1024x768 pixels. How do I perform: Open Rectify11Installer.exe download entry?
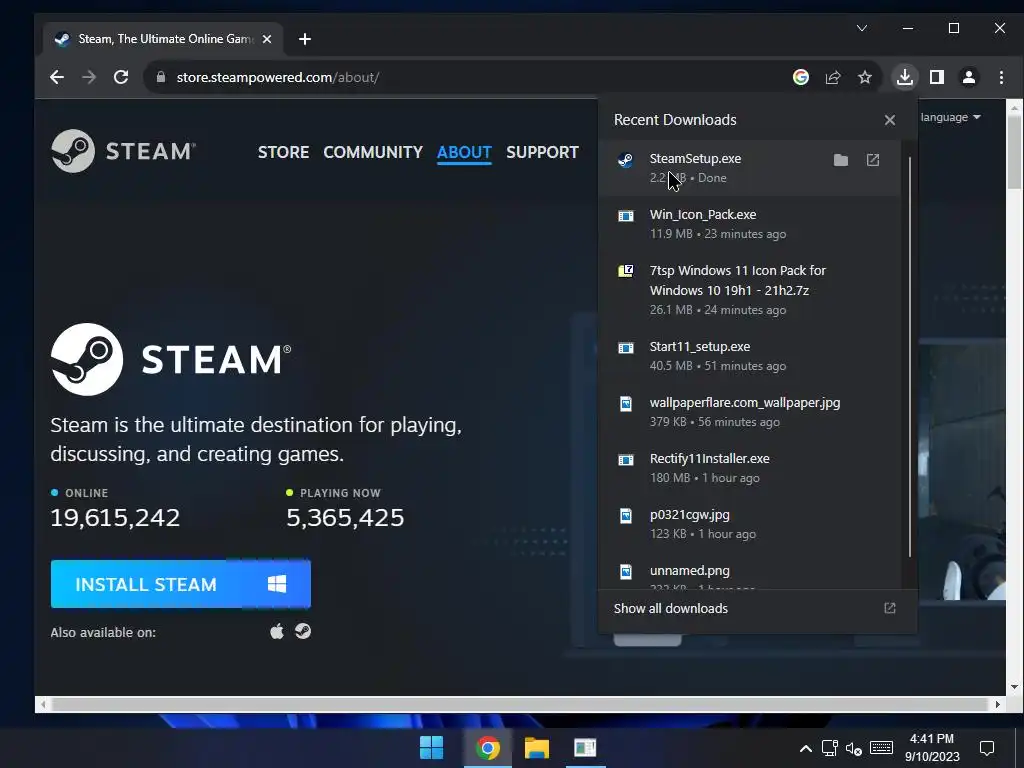coord(749,468)
